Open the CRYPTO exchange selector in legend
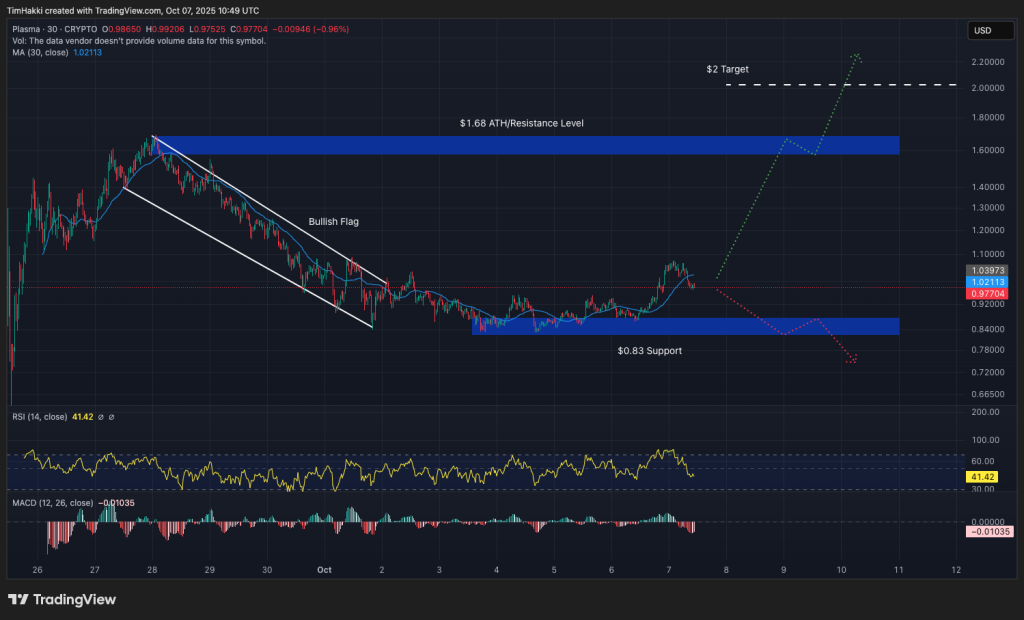This screenshot has height=620, width=1024. coord(78,30)
